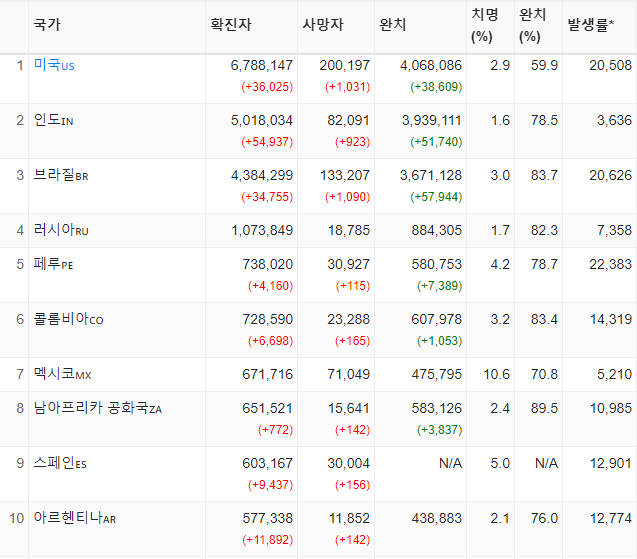Sort by the 사망자 column header
This screenshot has height=559, width=637.
[323, 25]
